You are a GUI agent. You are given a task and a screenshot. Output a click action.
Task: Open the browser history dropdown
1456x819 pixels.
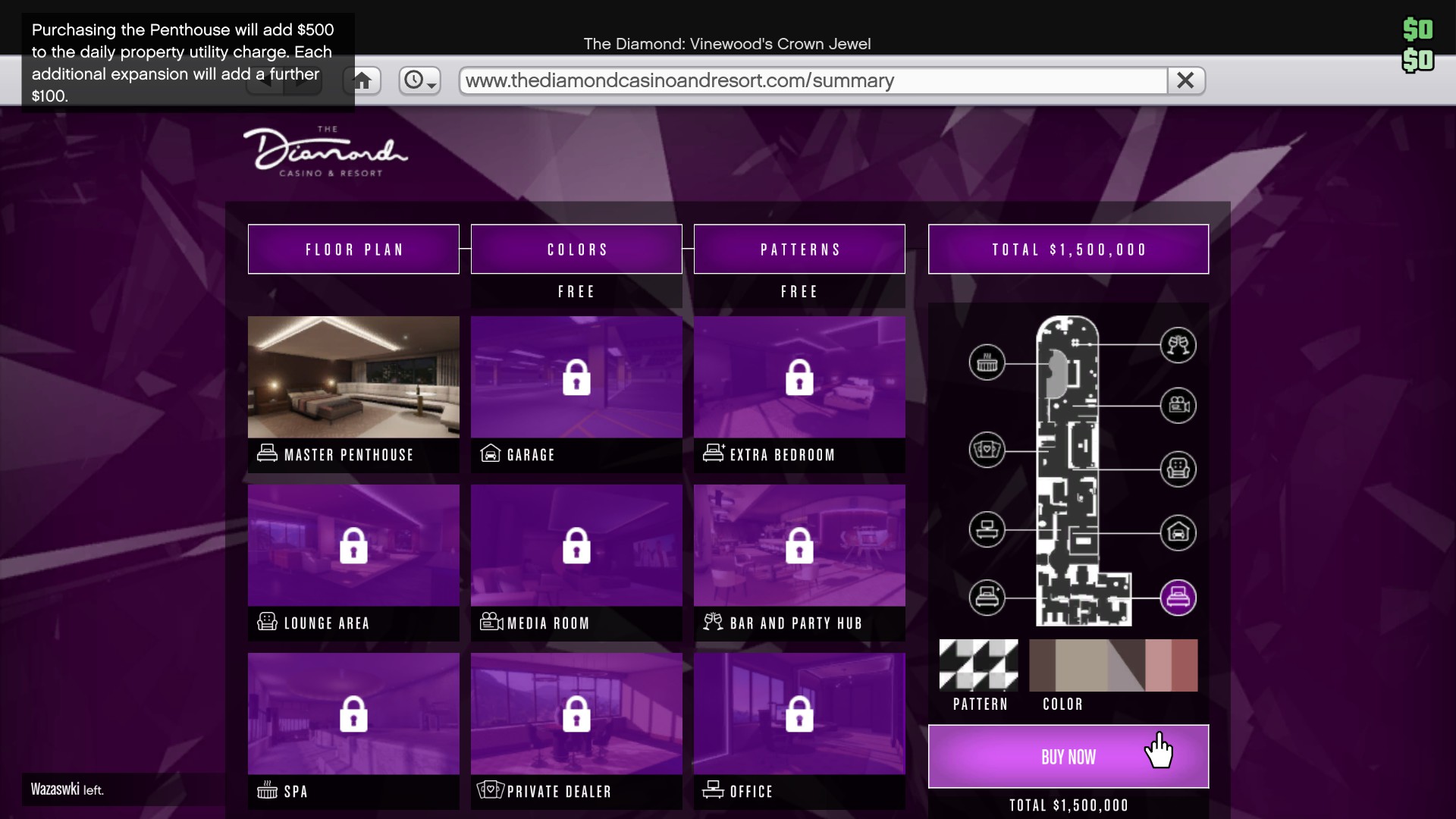[419, 80]
